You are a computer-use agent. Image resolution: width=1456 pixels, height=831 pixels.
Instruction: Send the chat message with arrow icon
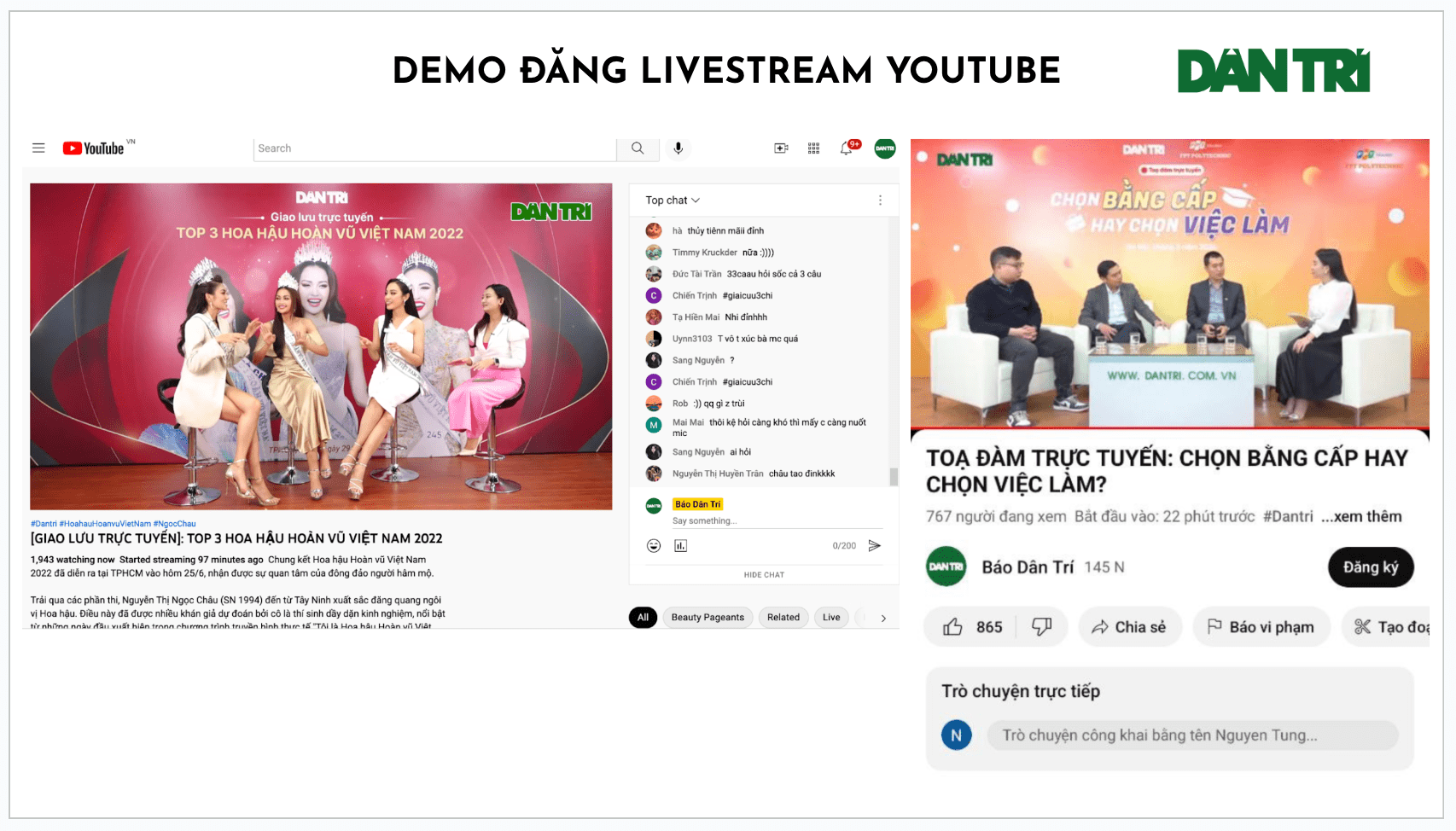point(874,545)
